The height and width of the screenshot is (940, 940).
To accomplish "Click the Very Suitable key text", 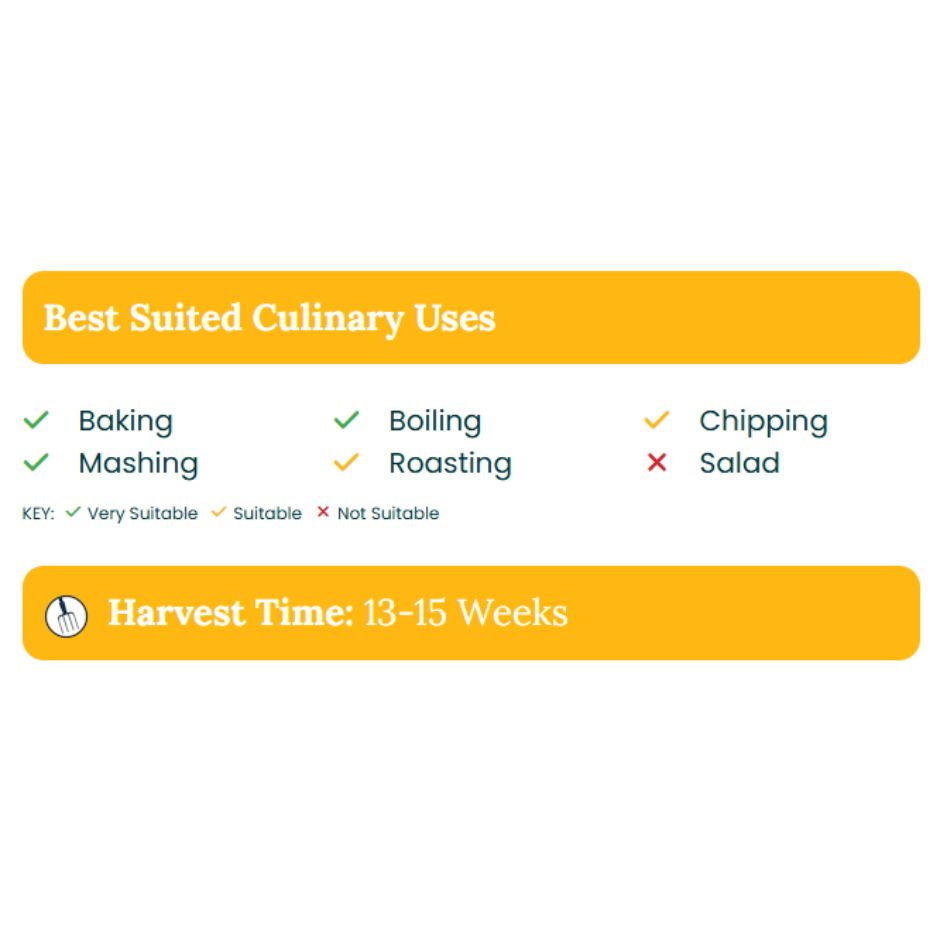I will [143, 514].
